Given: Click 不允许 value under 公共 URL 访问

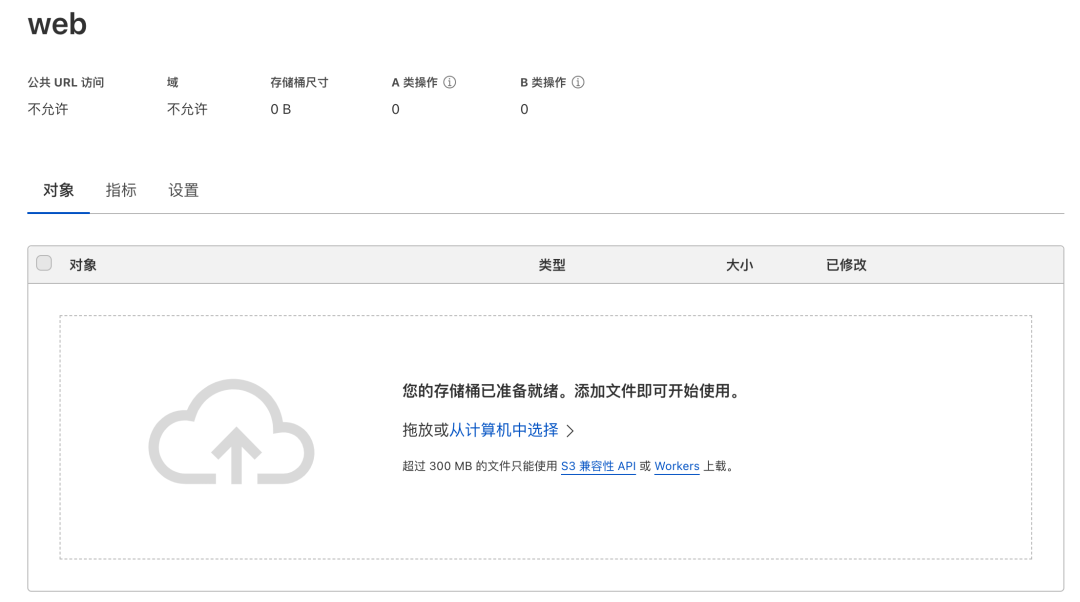Looking at the screenshot, I should pyautogui.click(x=48, y=110).
